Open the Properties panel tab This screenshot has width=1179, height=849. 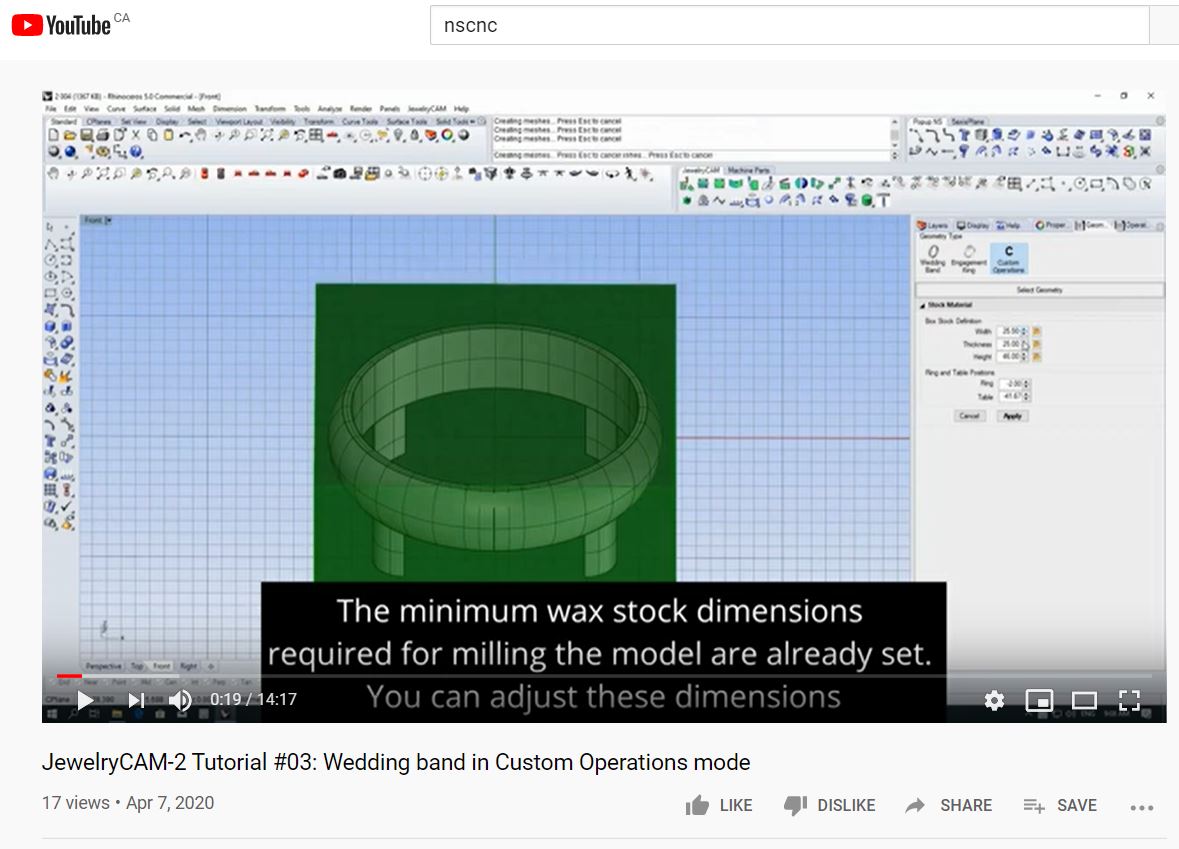[1050, 225]
